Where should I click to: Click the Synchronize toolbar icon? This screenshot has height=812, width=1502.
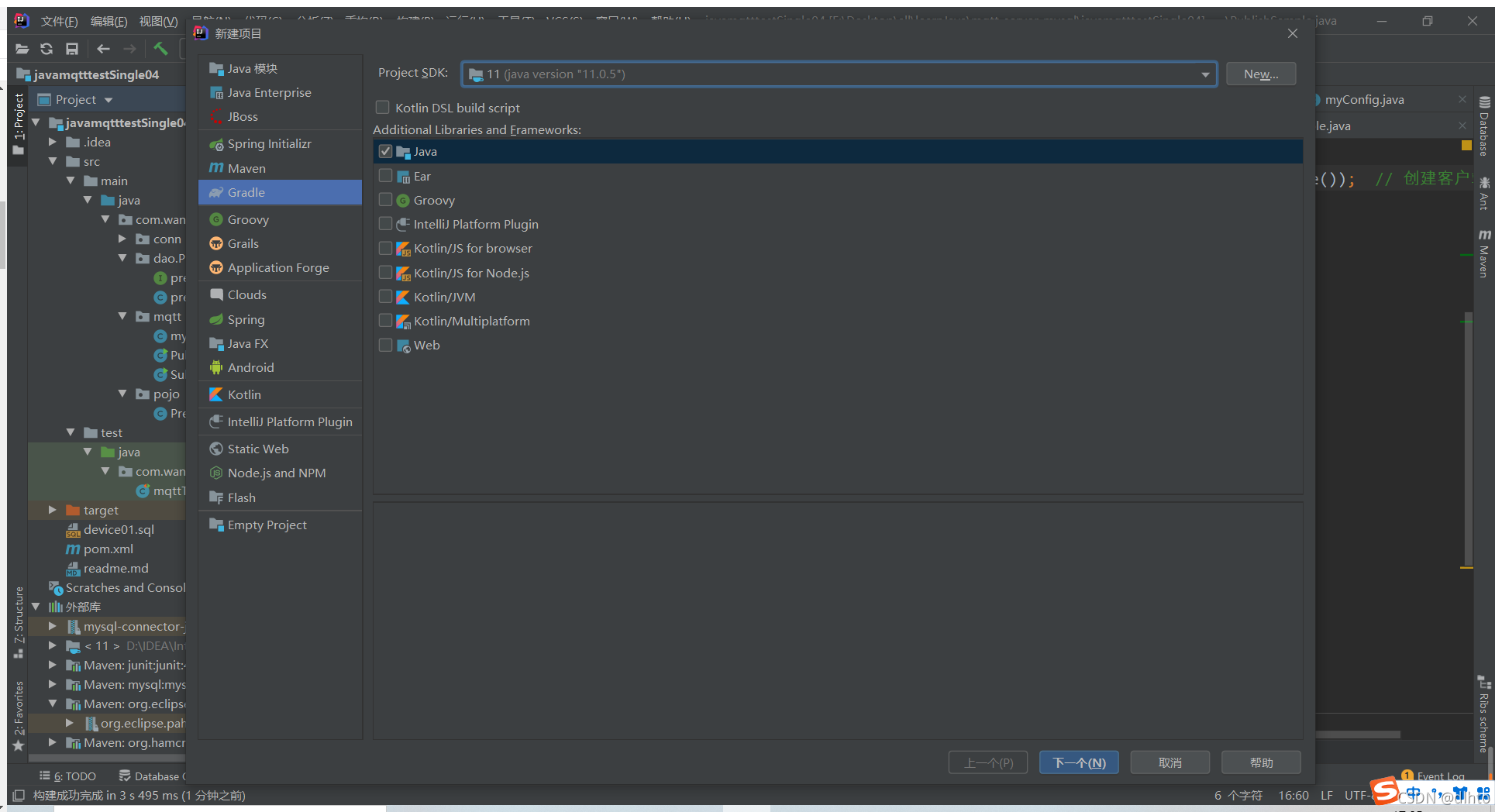[x=47, y=49]
